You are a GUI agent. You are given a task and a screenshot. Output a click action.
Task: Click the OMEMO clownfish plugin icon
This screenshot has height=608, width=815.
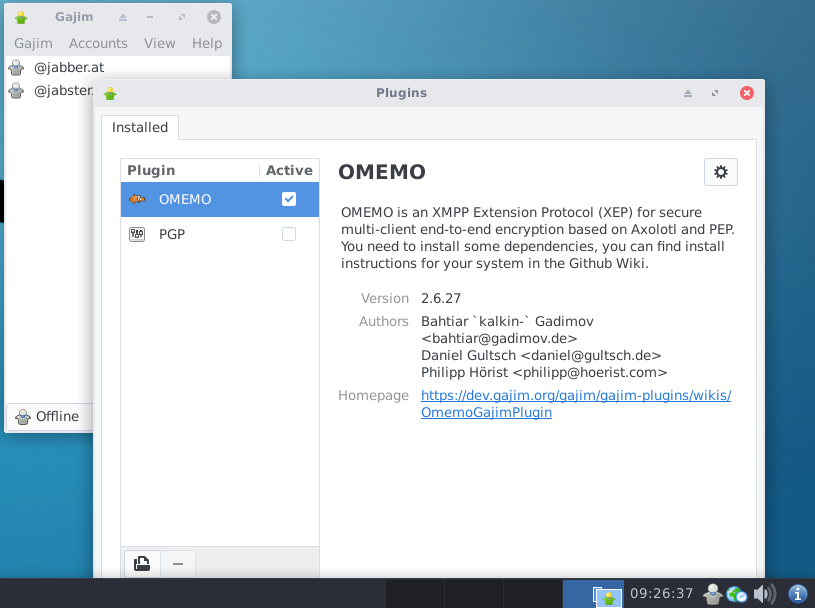pyautogui.click(x=137, y=199)
